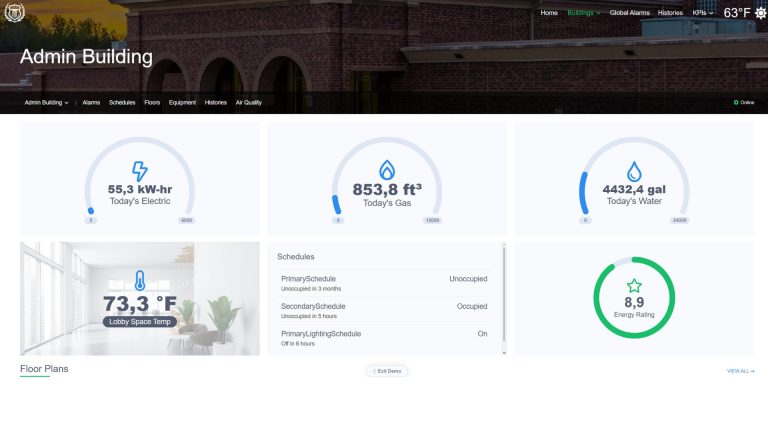The height and width of the screenshot is (432, 768).
Task: Click the green star Energy Rating icon
Action: (x=634, y=286)
